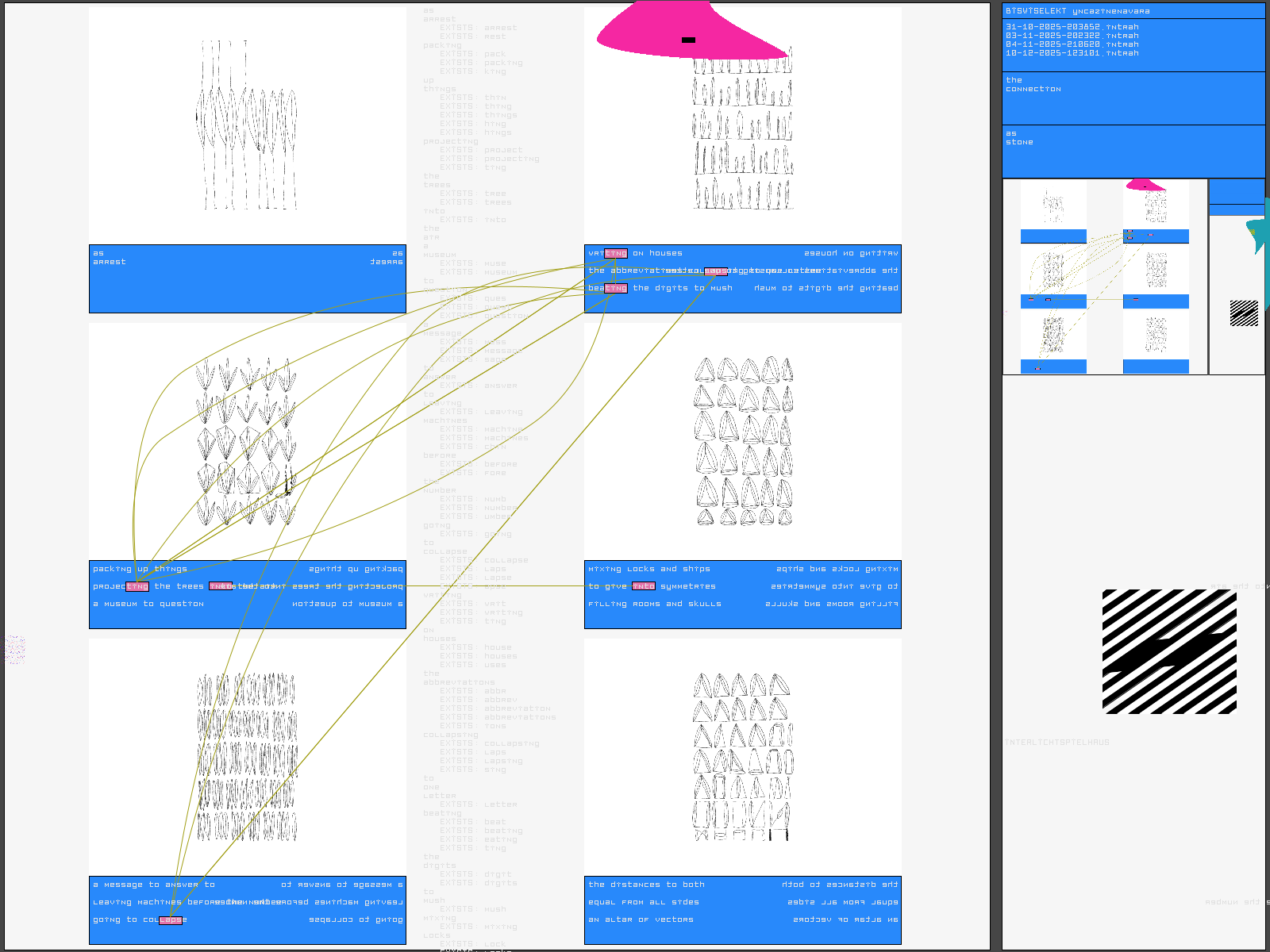Click highlighted 'lapse' in 'going to collapse'
The width and height of the screenshot is (1270, 952).
coord(171,920)
